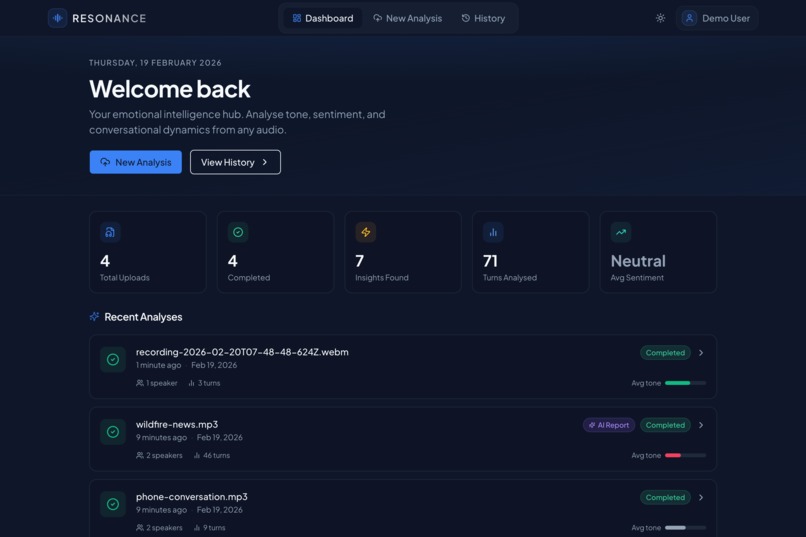Open the Dashboard tab

coord(323,18)
